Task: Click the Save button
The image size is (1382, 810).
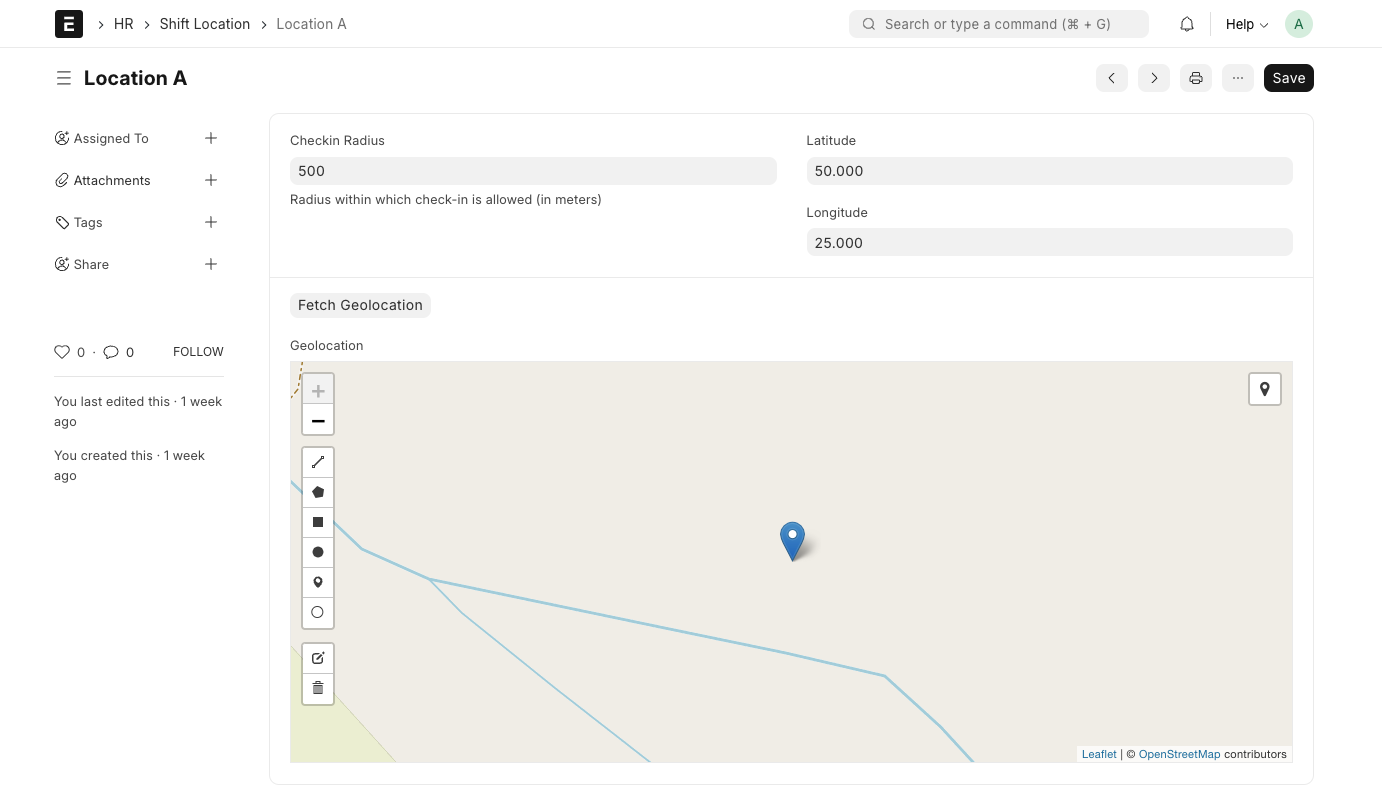Action: pos(1289,78)
